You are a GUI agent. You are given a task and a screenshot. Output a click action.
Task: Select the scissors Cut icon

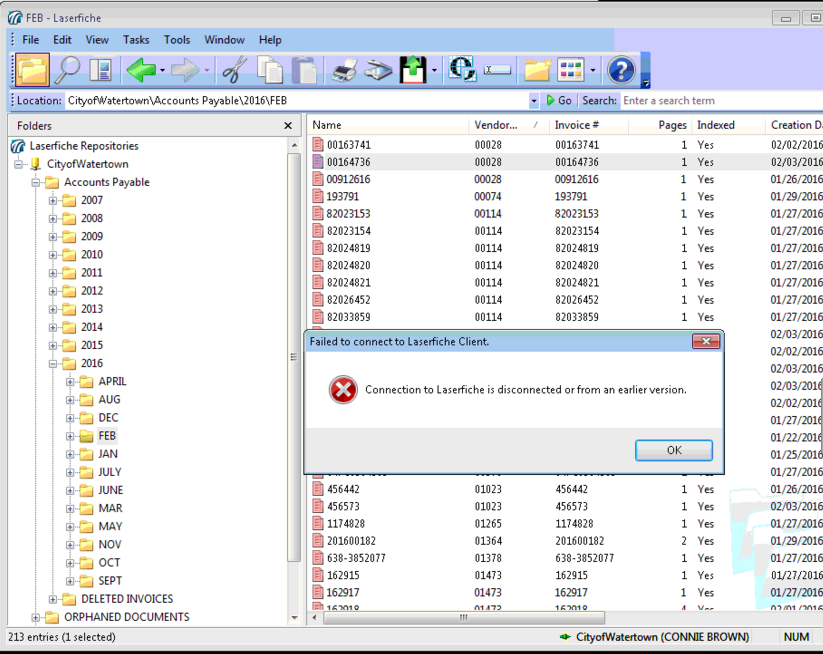tap(235, 70)
